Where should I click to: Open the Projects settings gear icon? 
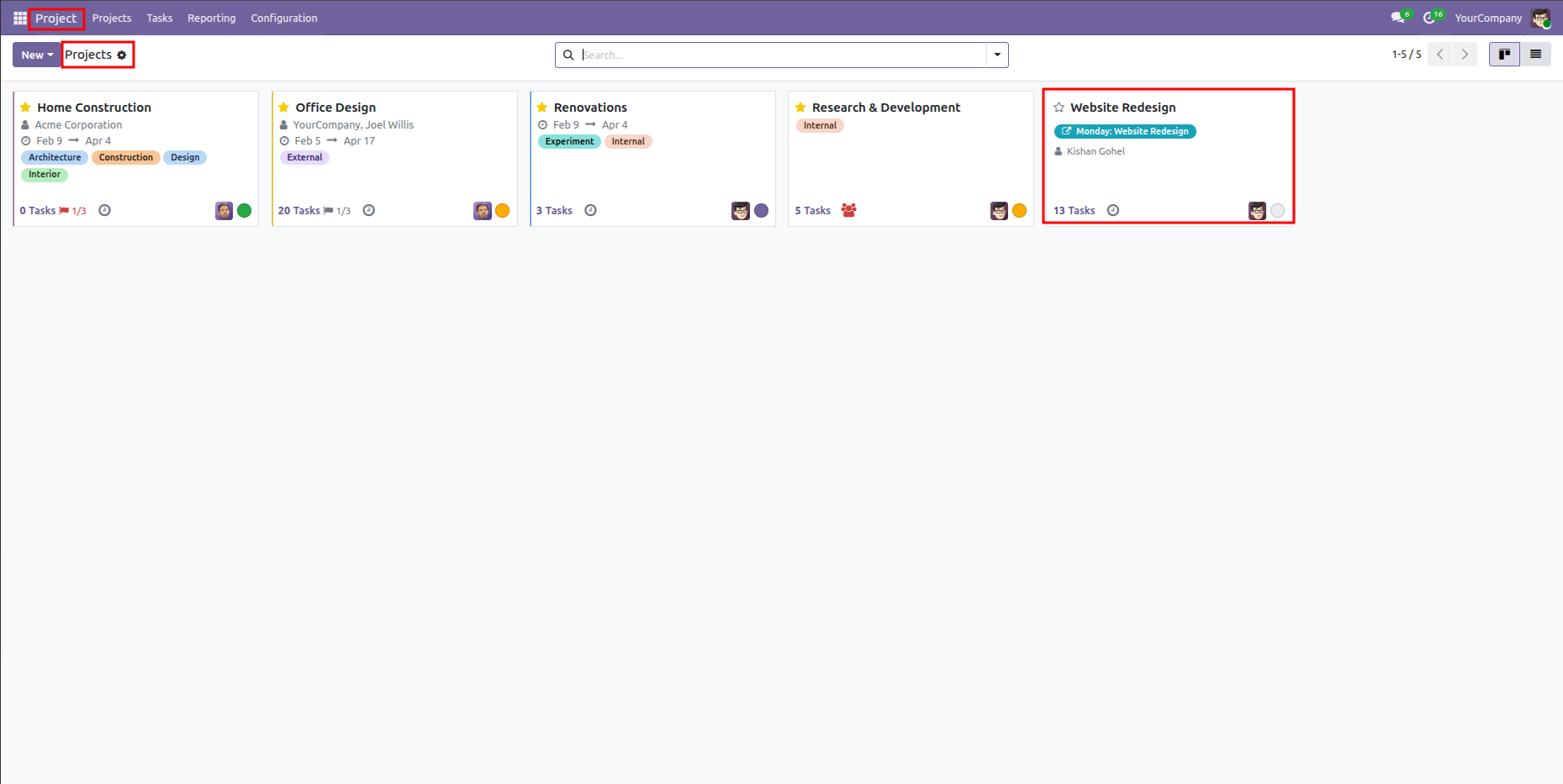(122, 55)
